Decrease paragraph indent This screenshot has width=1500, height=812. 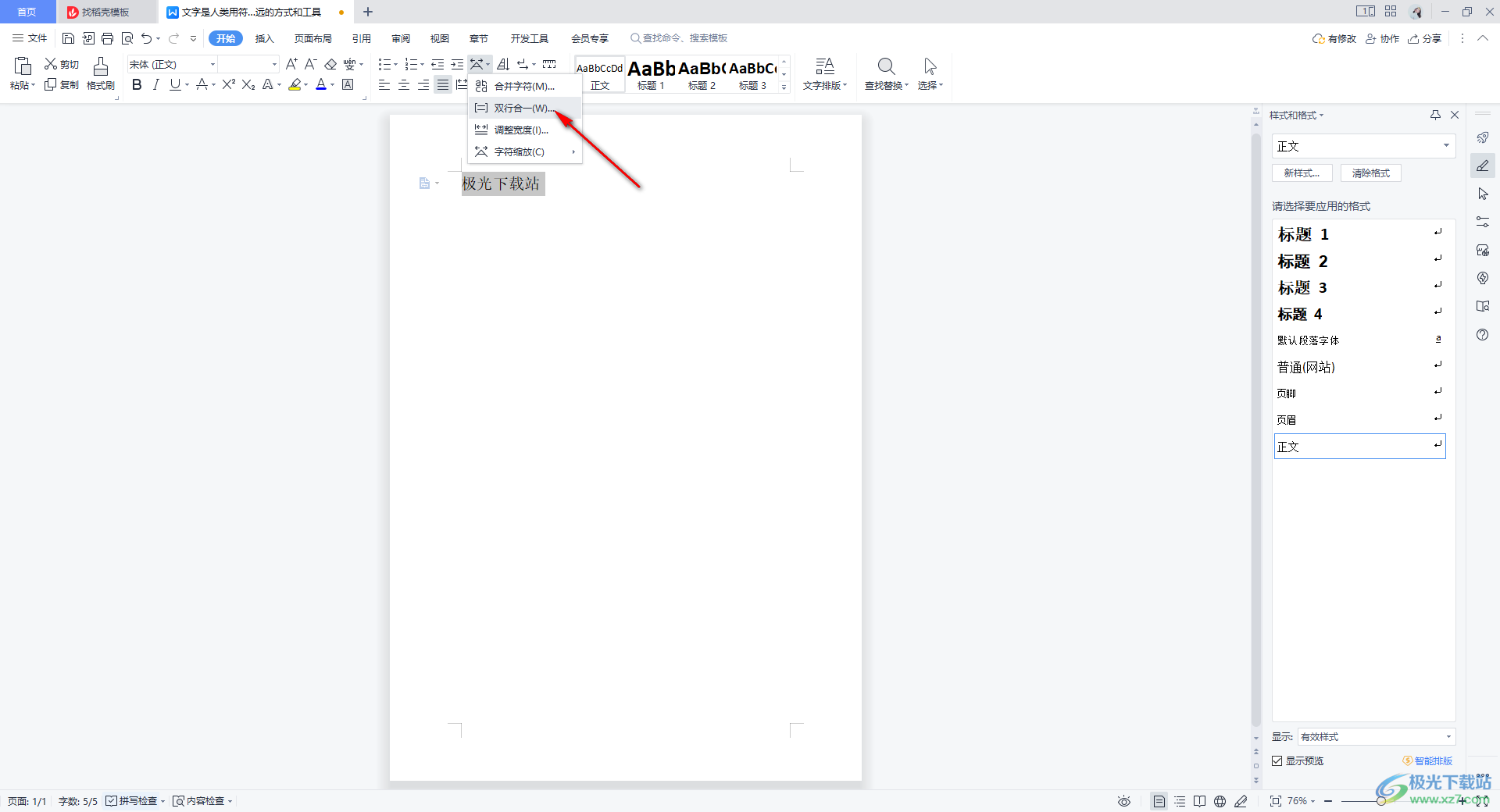tap(437, 64)
